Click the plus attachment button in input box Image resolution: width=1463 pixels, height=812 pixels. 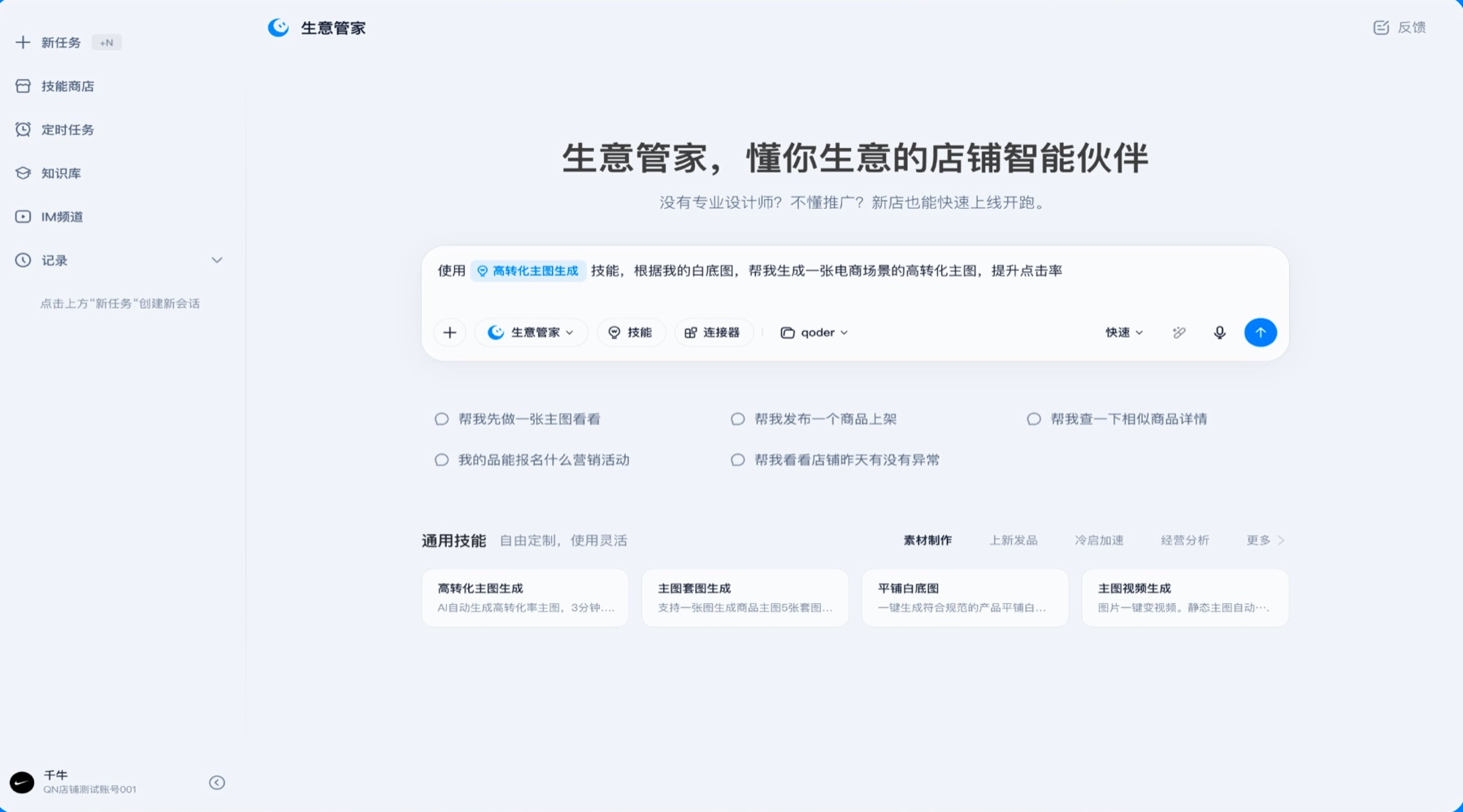click(449, 332)
